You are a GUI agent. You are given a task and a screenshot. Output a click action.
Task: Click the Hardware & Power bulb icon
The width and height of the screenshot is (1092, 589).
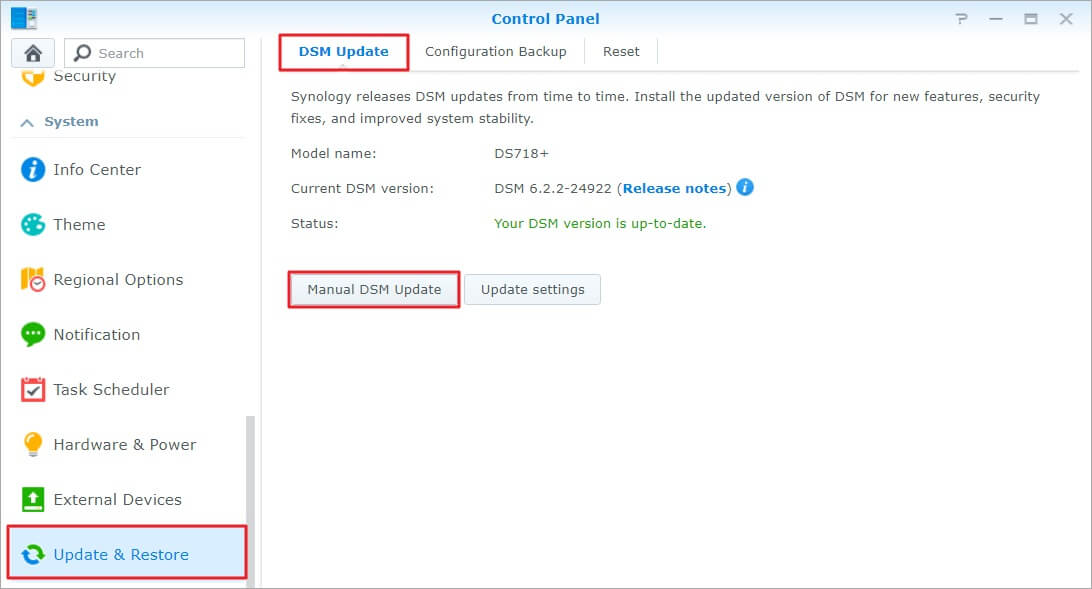33,444
